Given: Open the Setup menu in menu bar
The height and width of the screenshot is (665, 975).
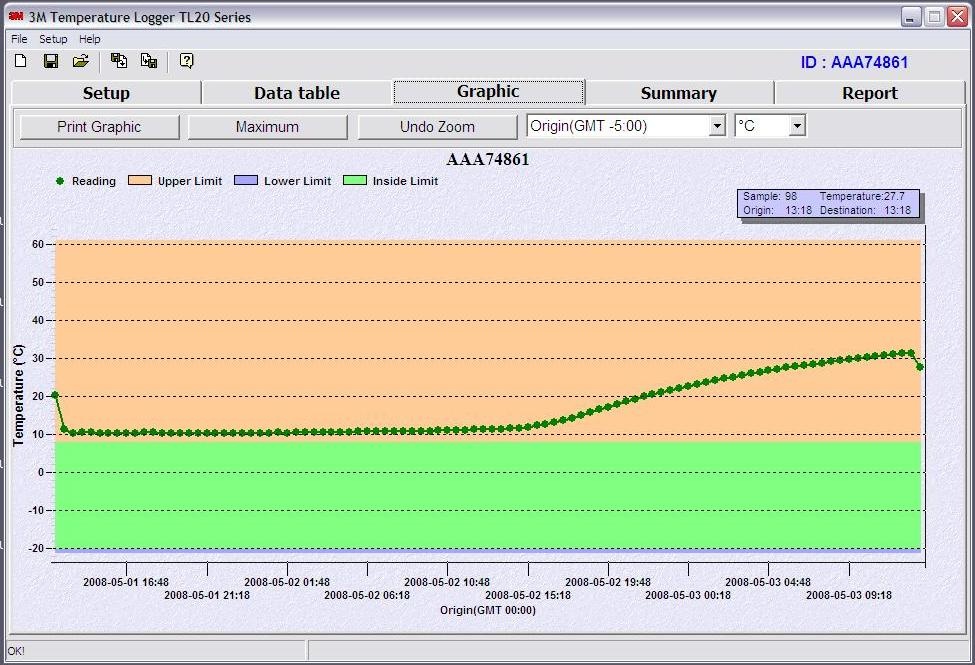Looking at the screenshot, I should (x=53, y=39).
